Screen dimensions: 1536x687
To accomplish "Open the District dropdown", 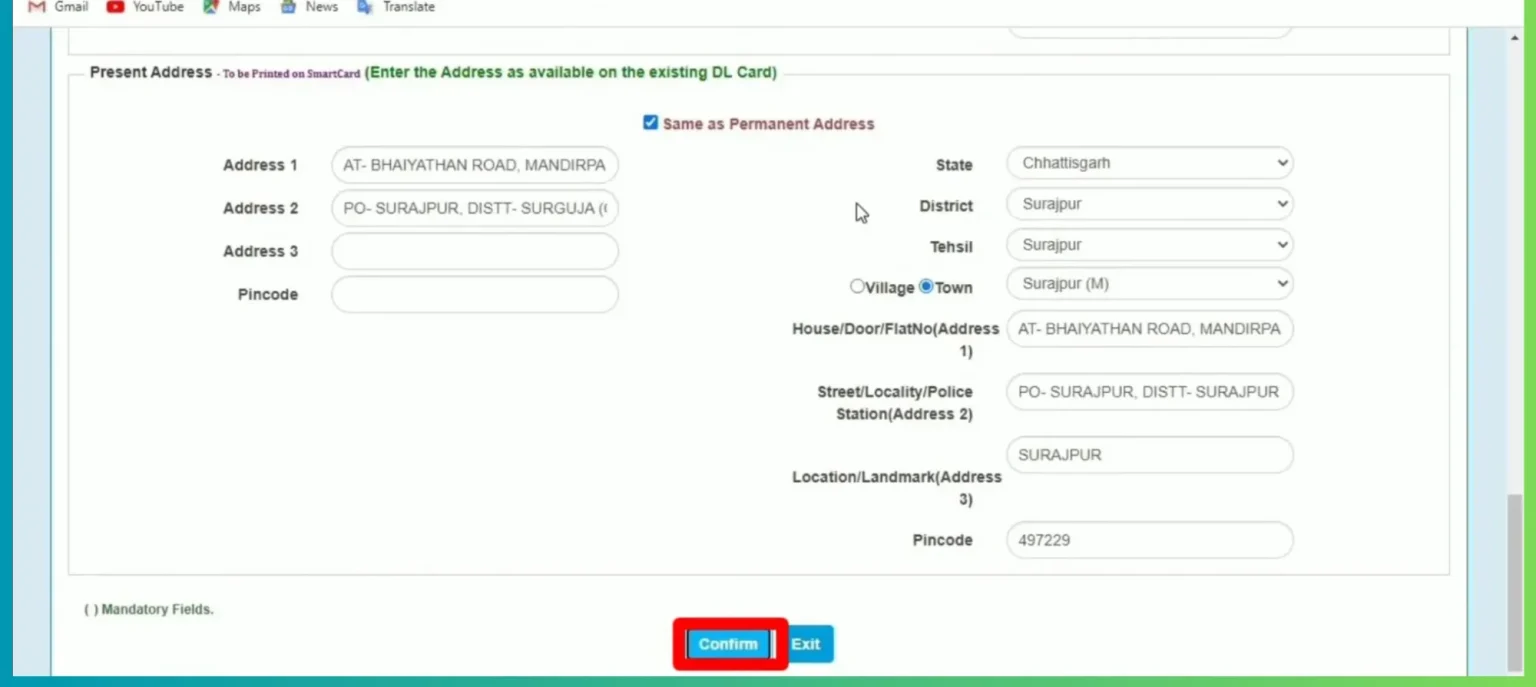I will coord(1149,204).
